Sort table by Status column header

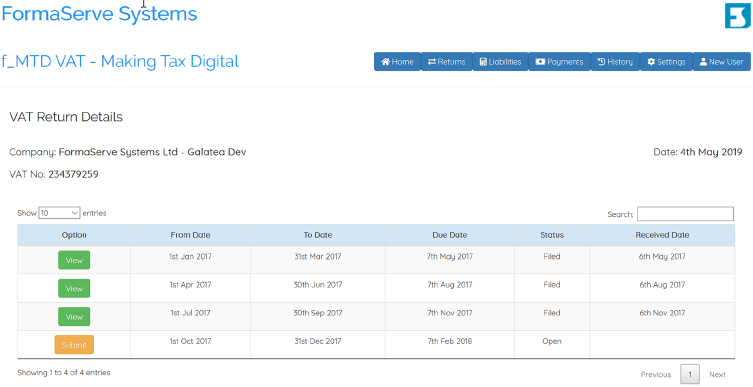552,235
